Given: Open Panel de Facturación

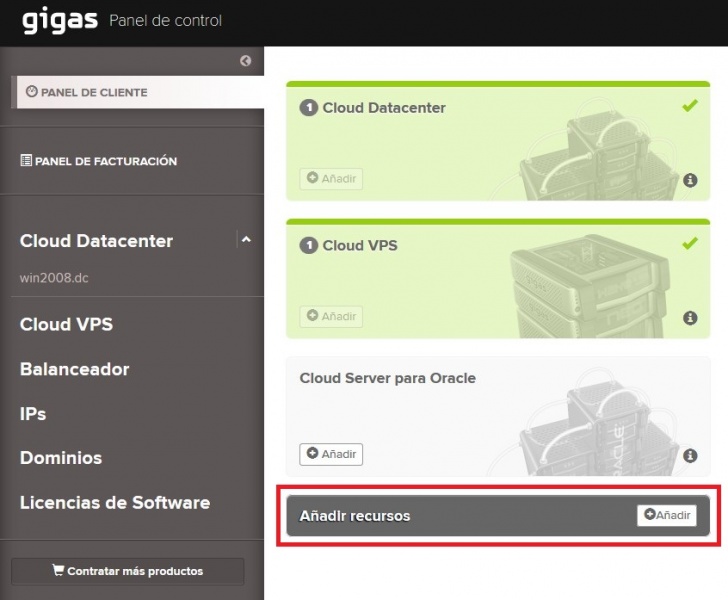Looking at the screenshot, I should tap(99, 161).
